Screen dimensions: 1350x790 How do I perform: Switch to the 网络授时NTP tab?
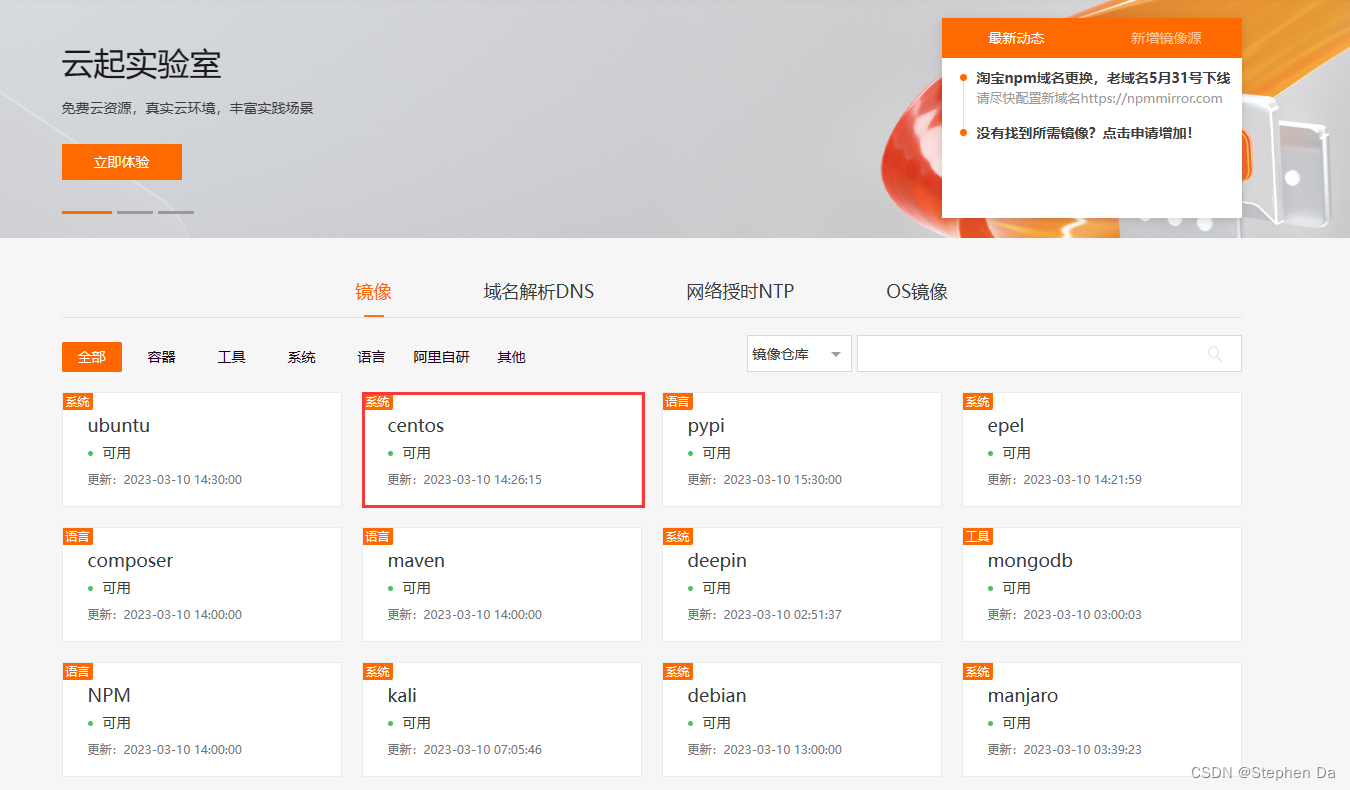pos(740,292)
